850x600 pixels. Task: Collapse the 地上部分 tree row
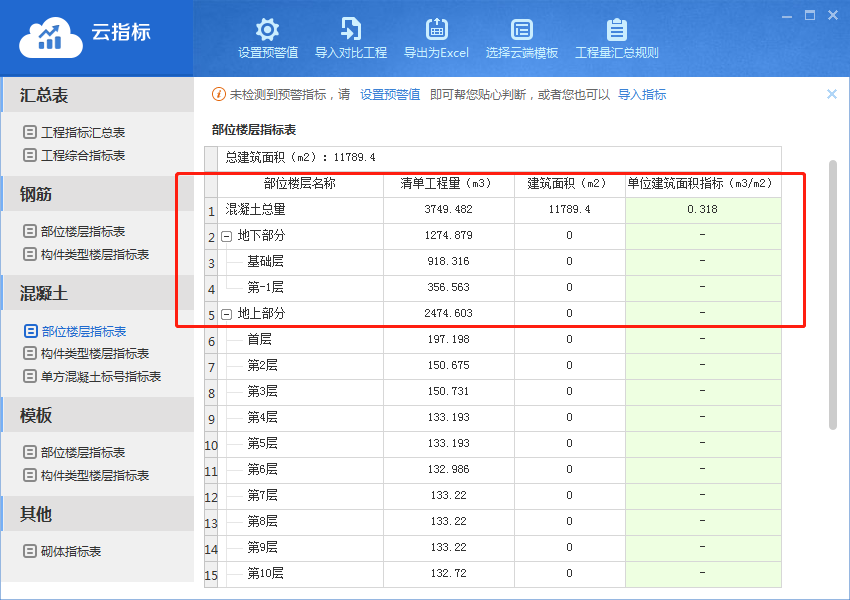pos(227,315)
